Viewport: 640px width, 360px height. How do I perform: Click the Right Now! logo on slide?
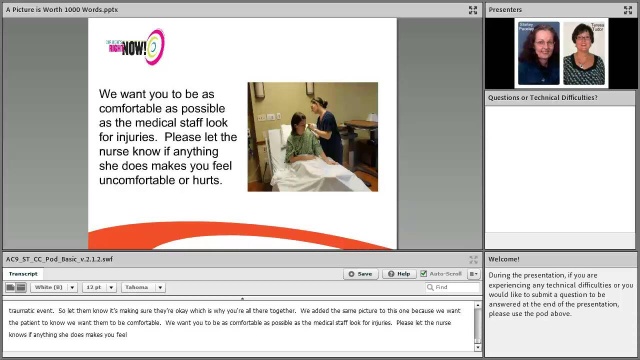pos(135,47)
